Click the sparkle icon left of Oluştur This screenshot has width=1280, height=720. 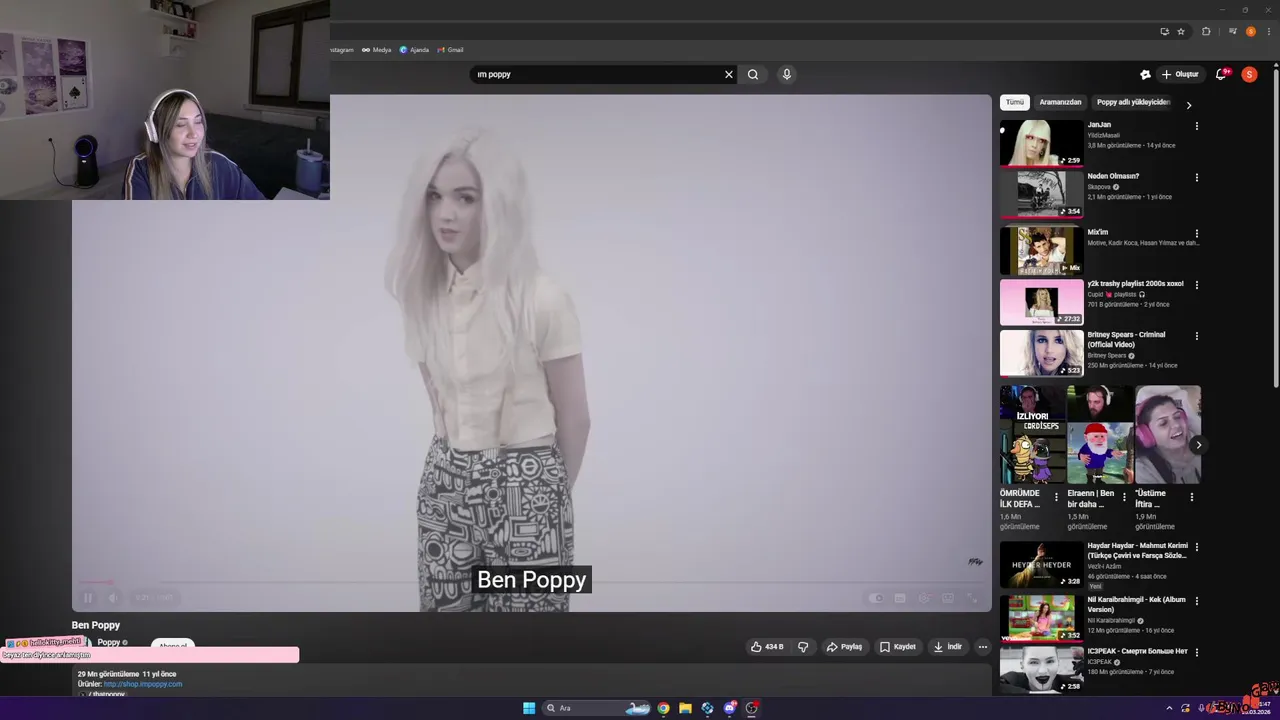(x=1145, y=74)
